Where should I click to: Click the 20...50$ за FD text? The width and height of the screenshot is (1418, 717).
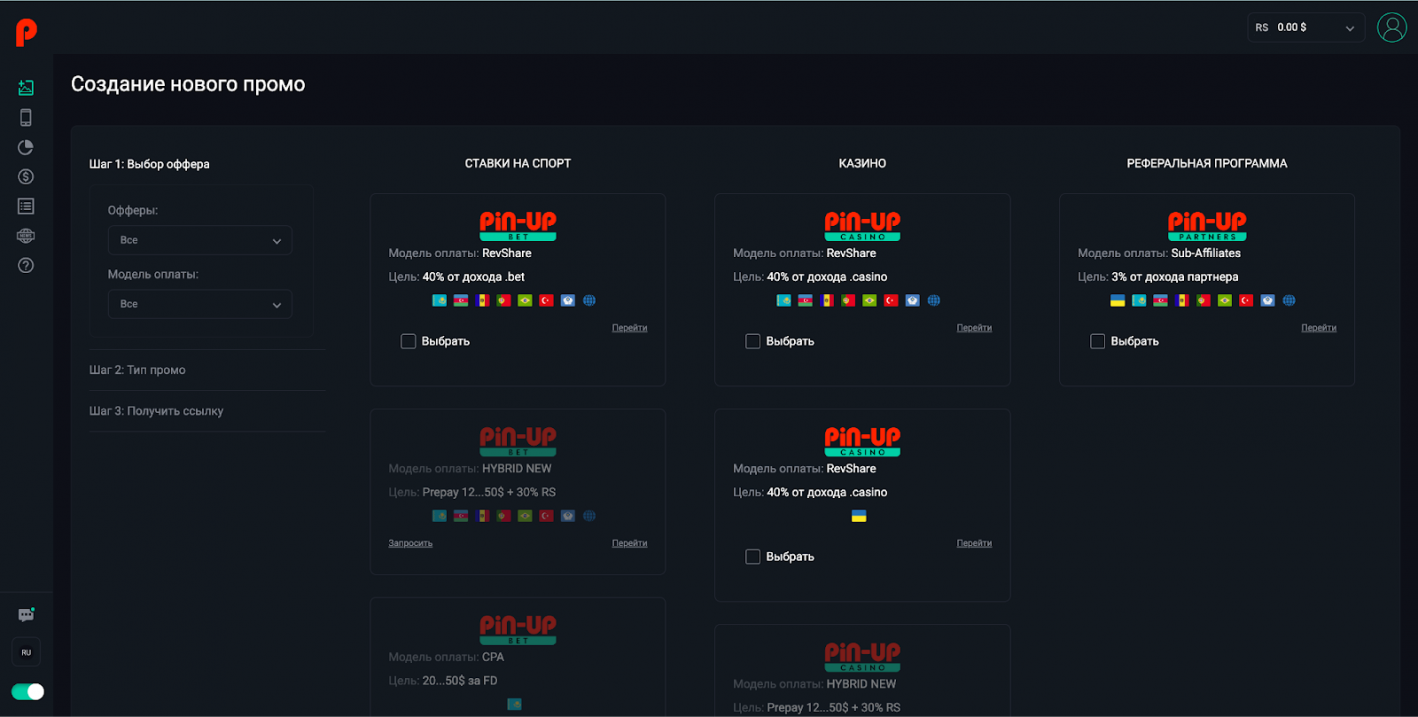(x=460, y=681)
